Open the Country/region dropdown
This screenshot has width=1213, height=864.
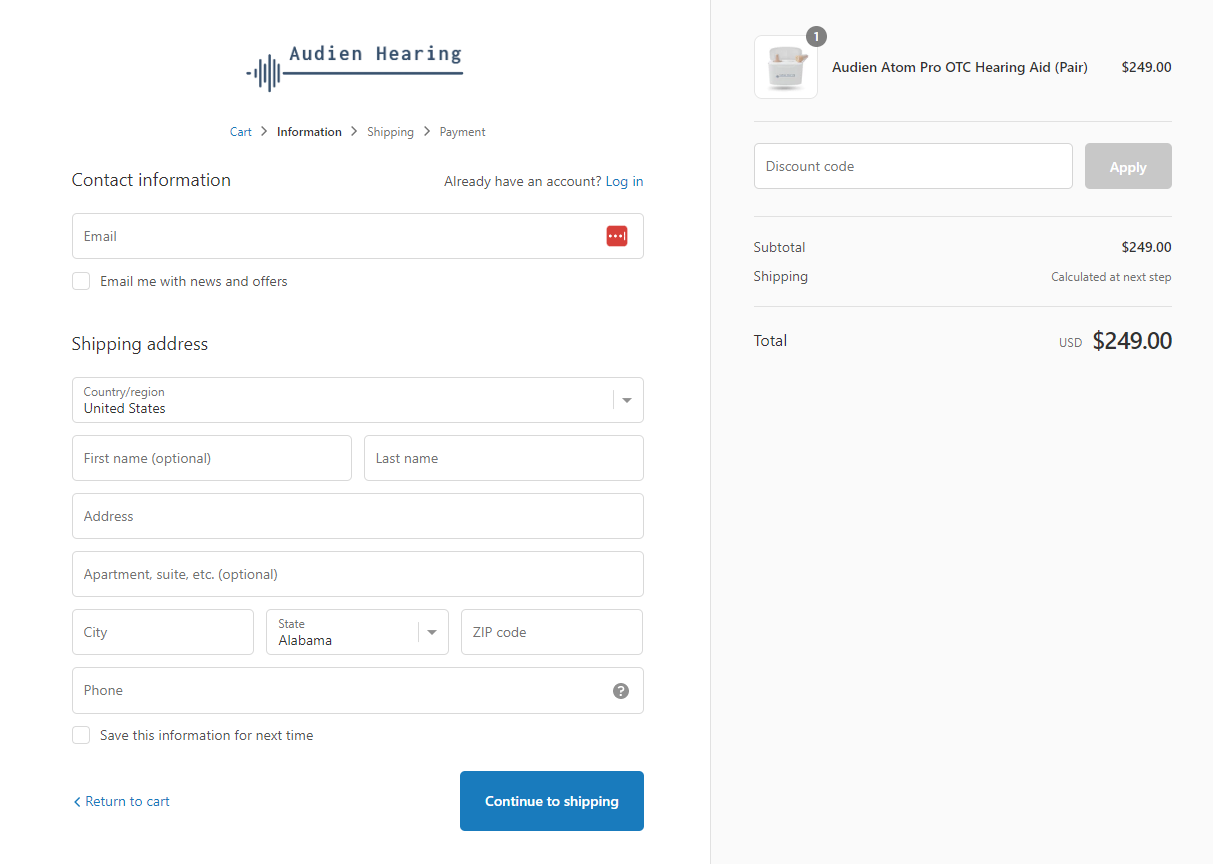357,400
